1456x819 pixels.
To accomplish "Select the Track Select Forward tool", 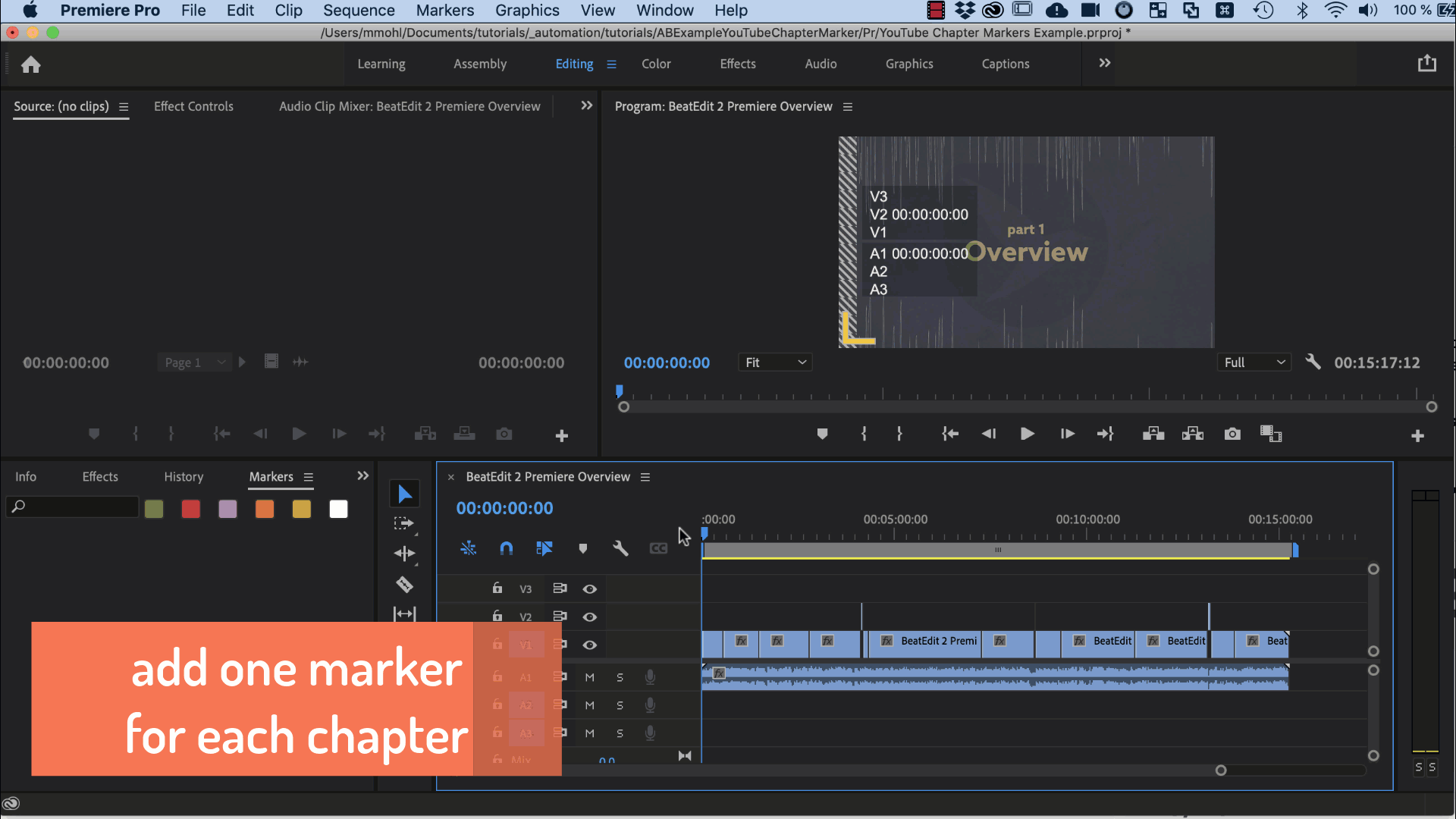I will point(404,523).
